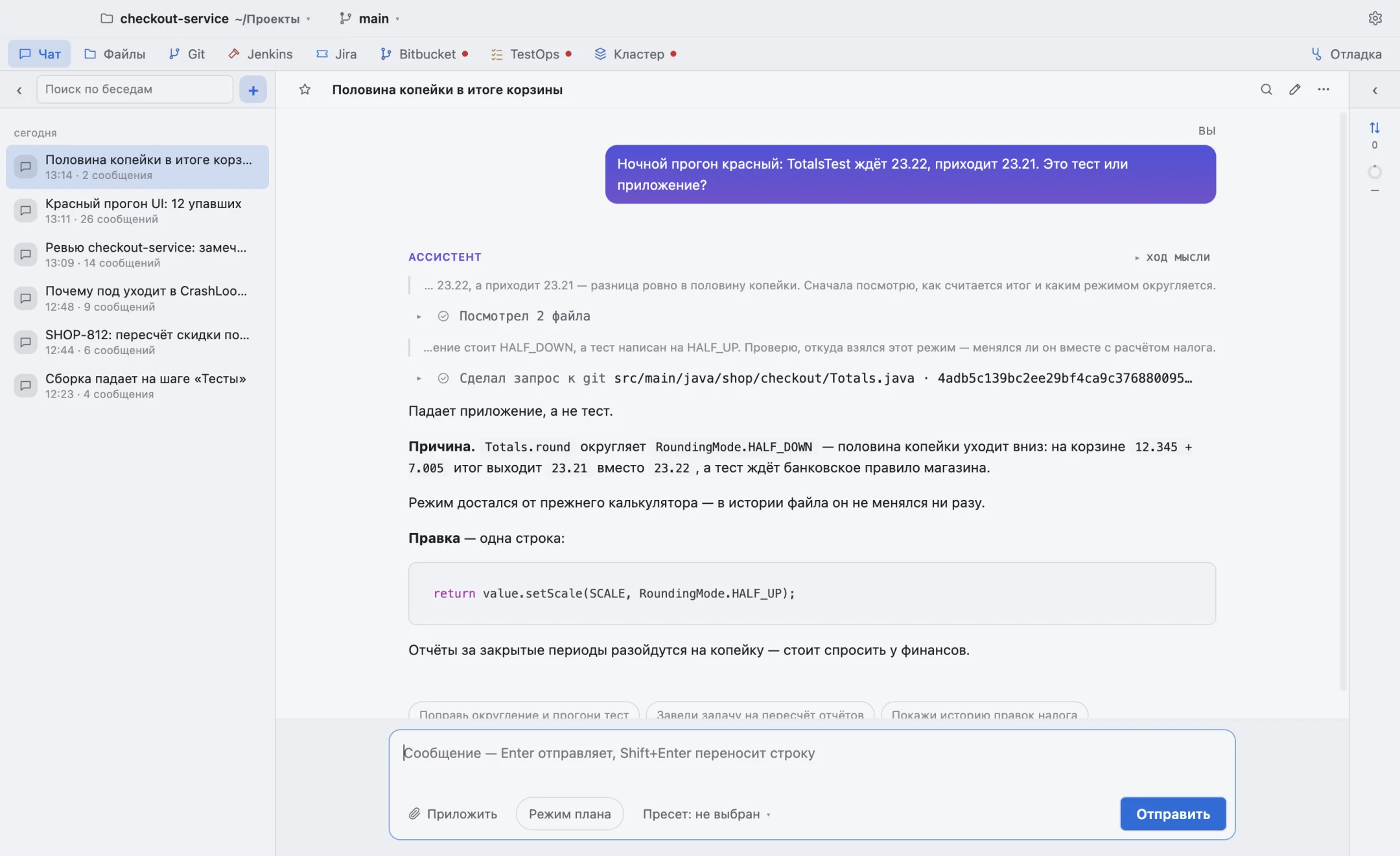
Task: Open Jira tab
Action: click(x=336, y=54)
